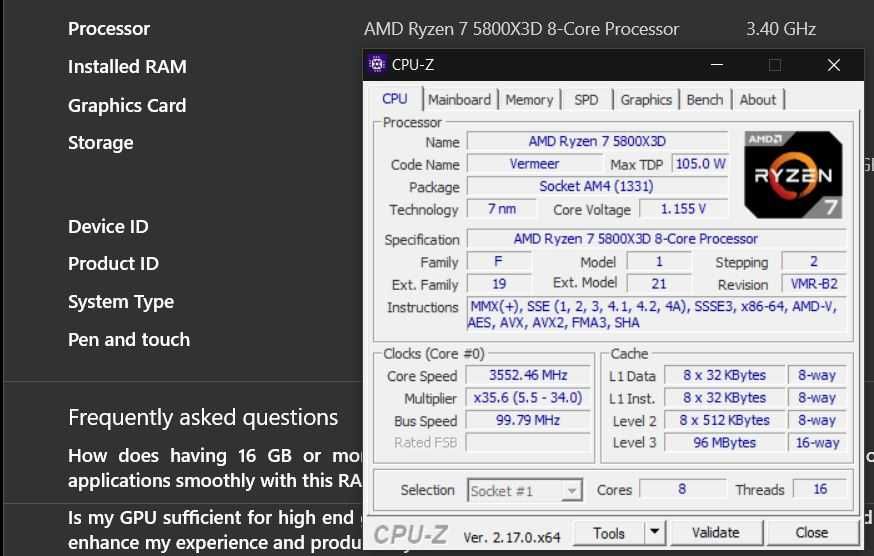Click the Processor label in the system window
The height and width of the screenshot is (556, 874).
point(109,29)
